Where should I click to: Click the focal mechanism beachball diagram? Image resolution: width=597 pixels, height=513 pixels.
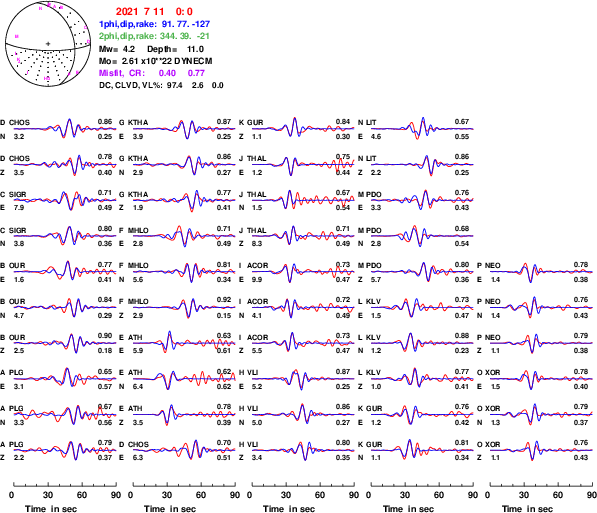pyautogui.click(x=48, y=43)
